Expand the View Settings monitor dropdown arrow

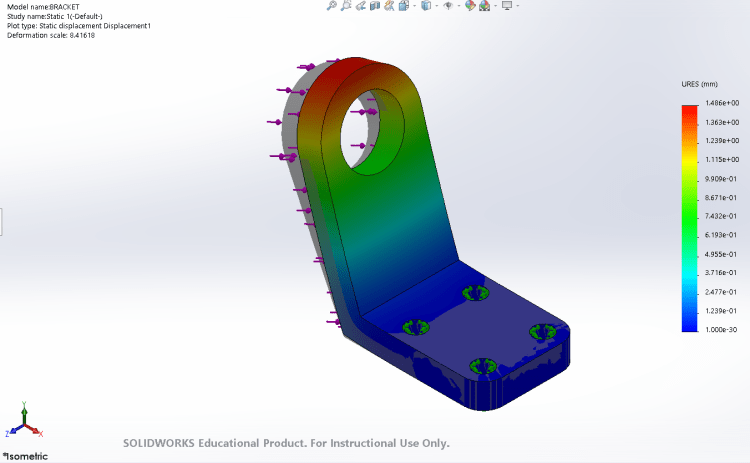[x=517, y=6]
